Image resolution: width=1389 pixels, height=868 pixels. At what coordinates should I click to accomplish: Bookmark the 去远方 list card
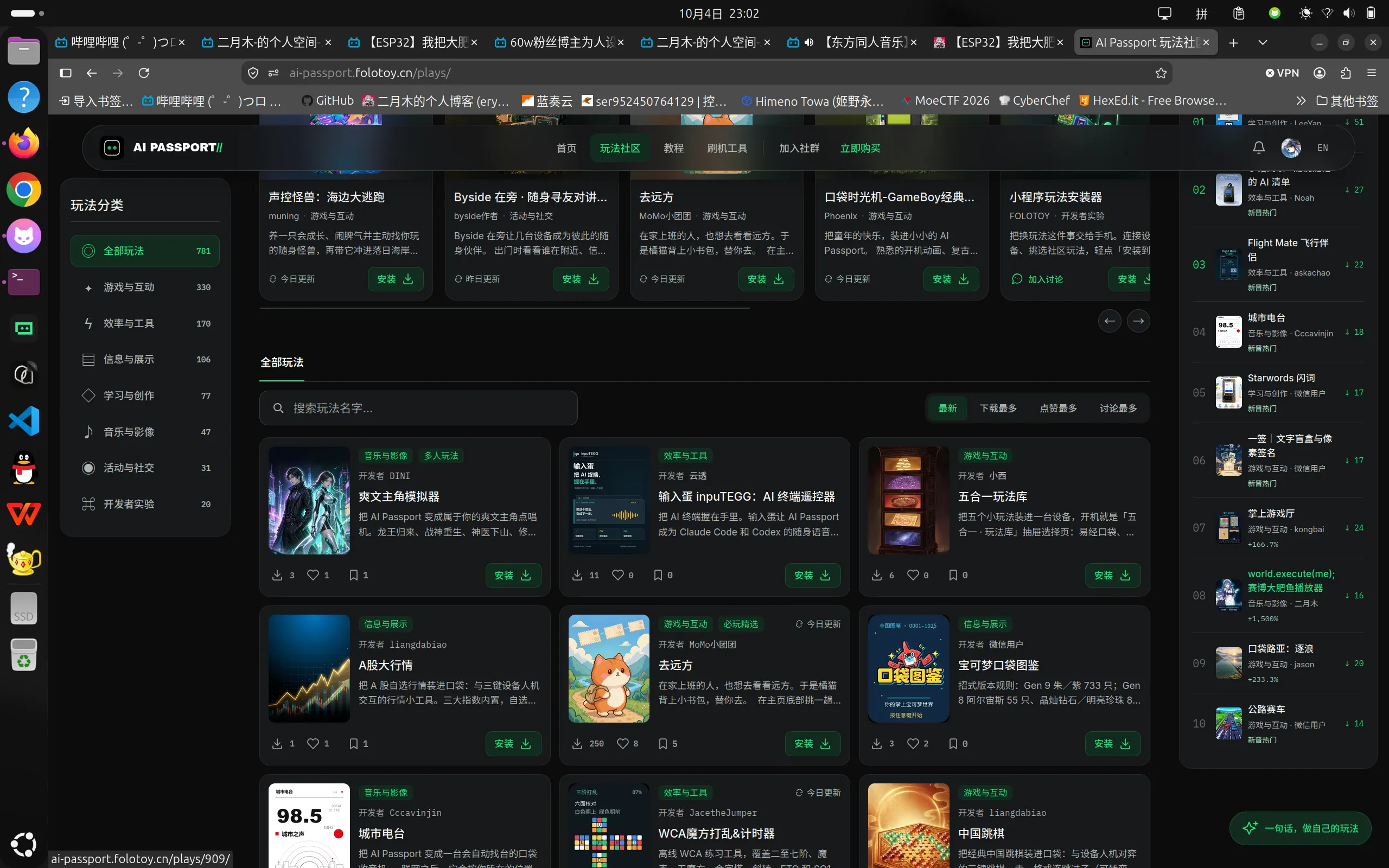pos(662,743)
